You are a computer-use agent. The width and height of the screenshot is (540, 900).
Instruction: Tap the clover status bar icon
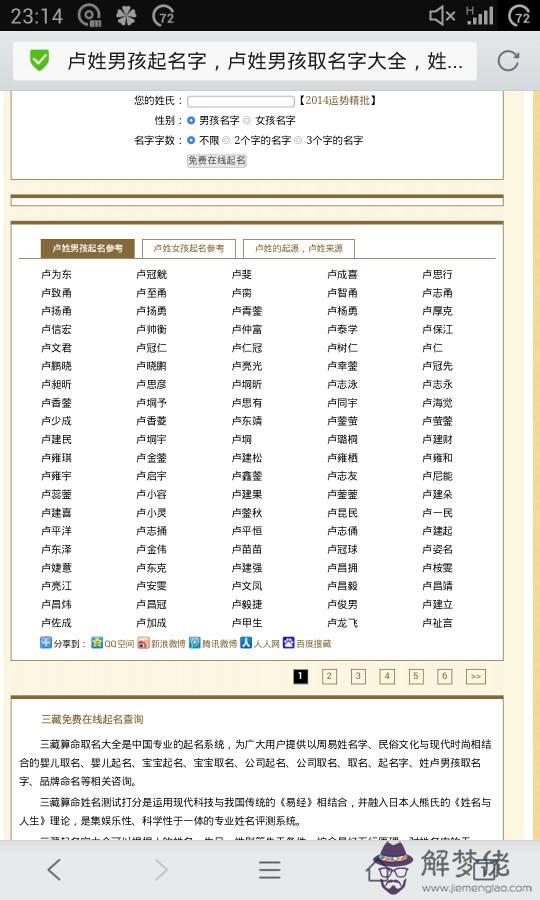(x=126, y=15)
